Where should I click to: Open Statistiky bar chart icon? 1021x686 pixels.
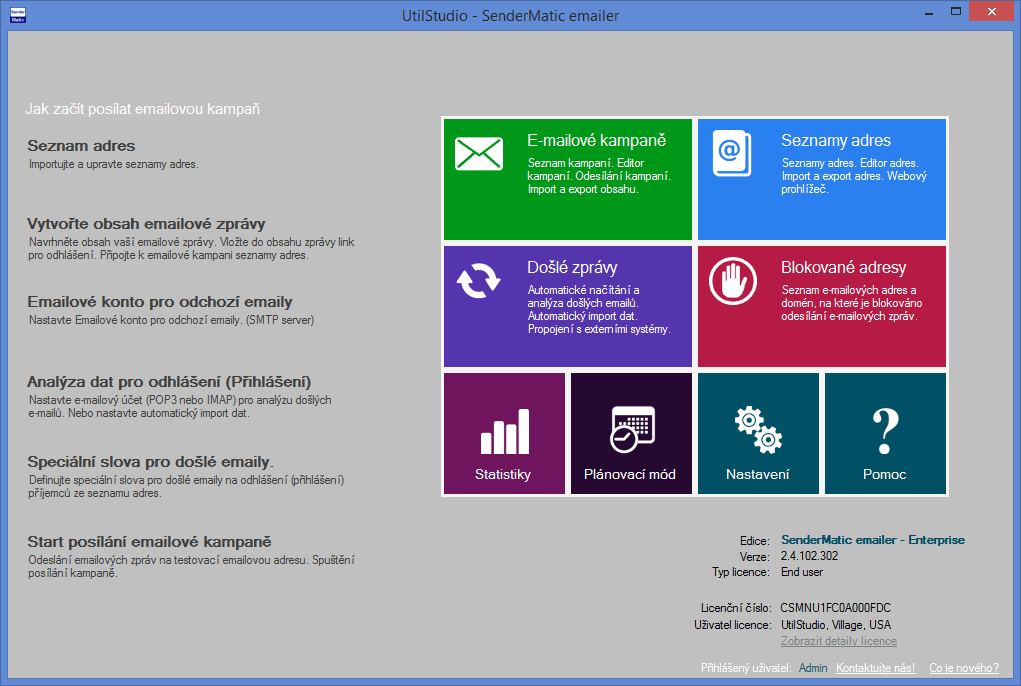point(505,431)
